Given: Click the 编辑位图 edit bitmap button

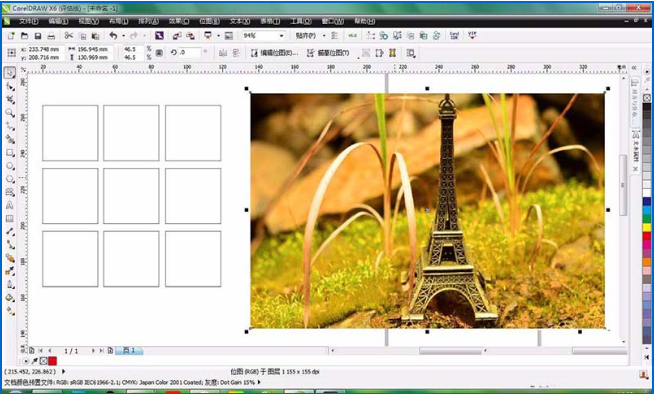Looking at the screenshot, I should pyautogui.click(x=274, y=53).
